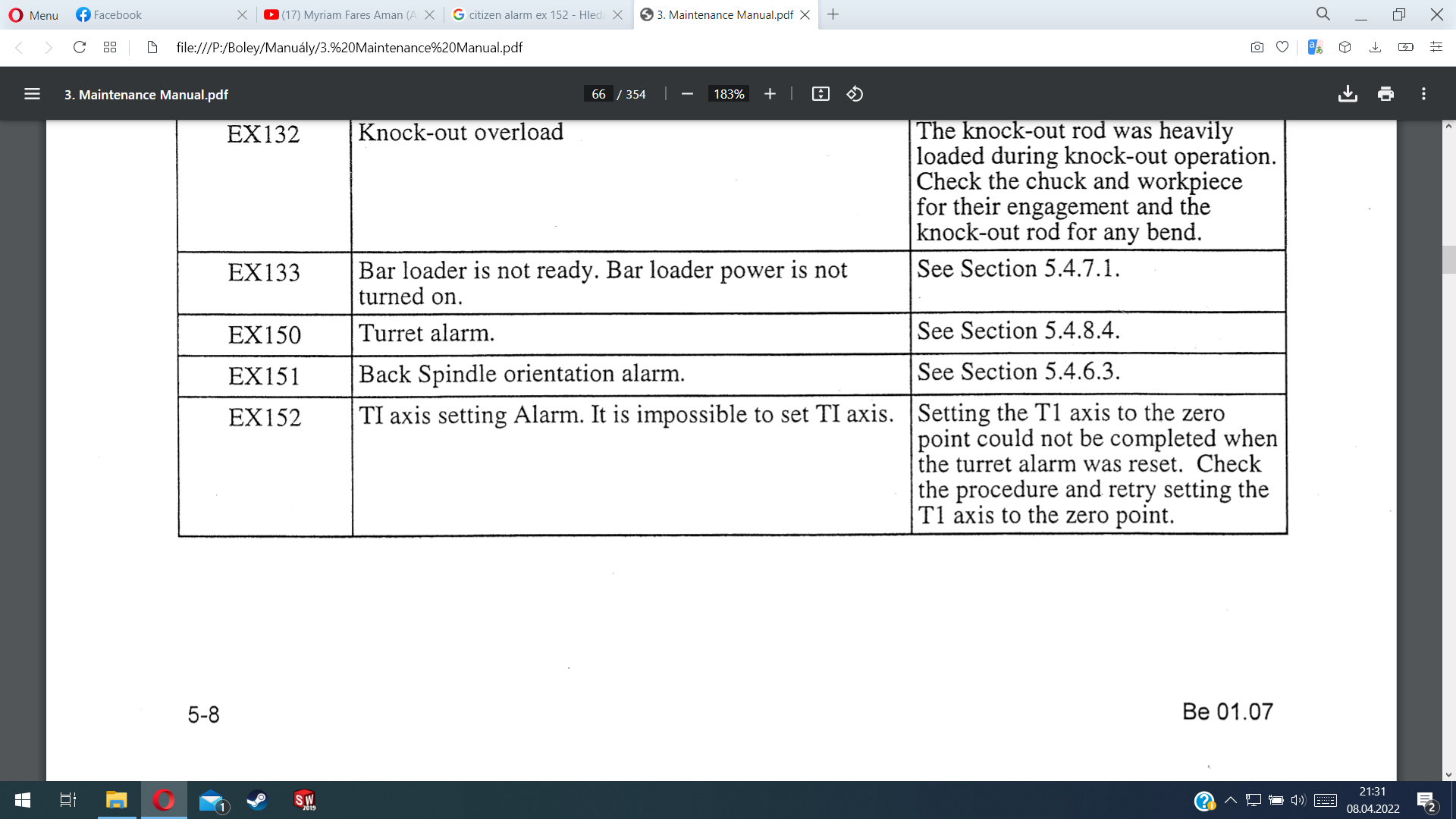This screenshot has width=1456, height=819.
Task: Show hidden system tray icons
Action: tap(1230, 800)
